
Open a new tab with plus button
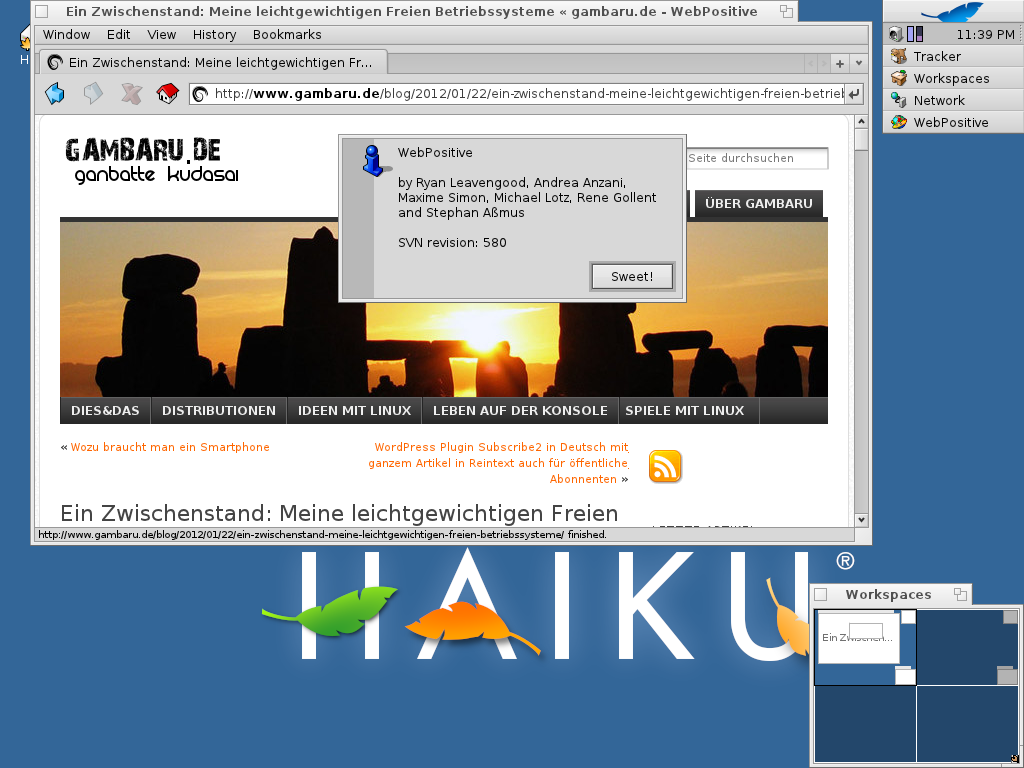click(x=840, y=63)
